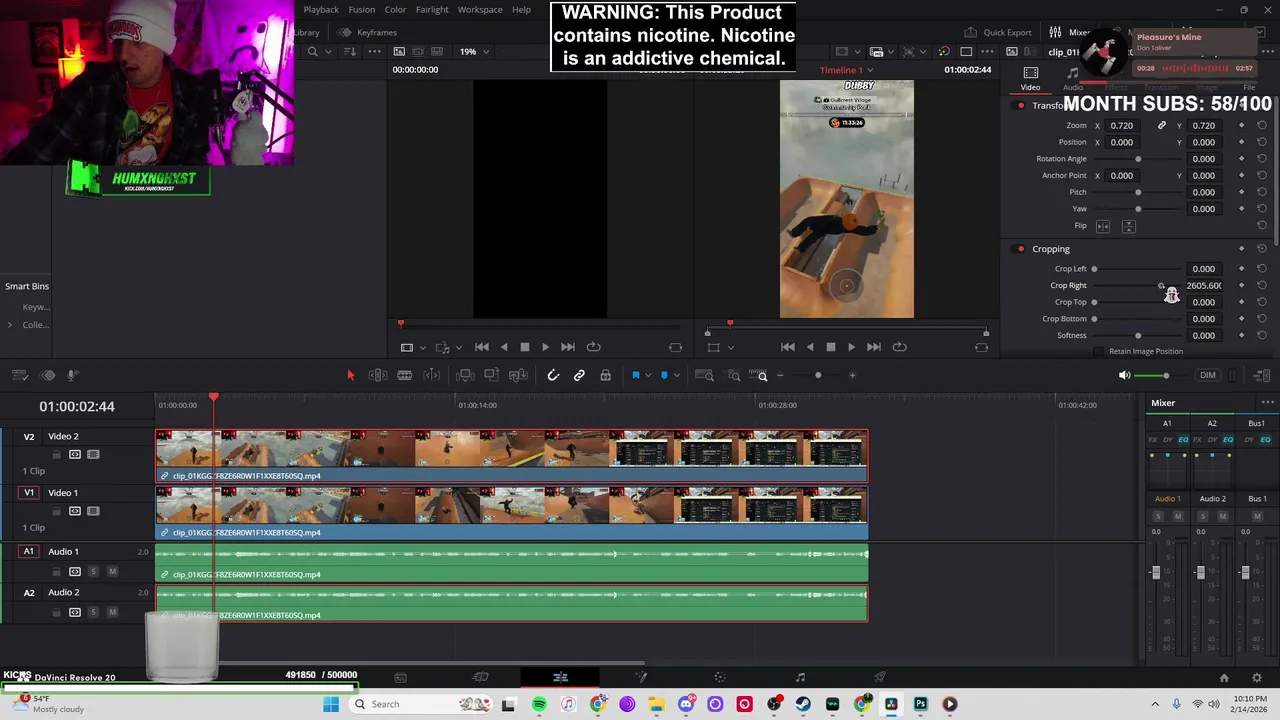The height and width of the screenshot is (720, 1280).
Task: Open the Workspace menu
Action: [480, 10]
